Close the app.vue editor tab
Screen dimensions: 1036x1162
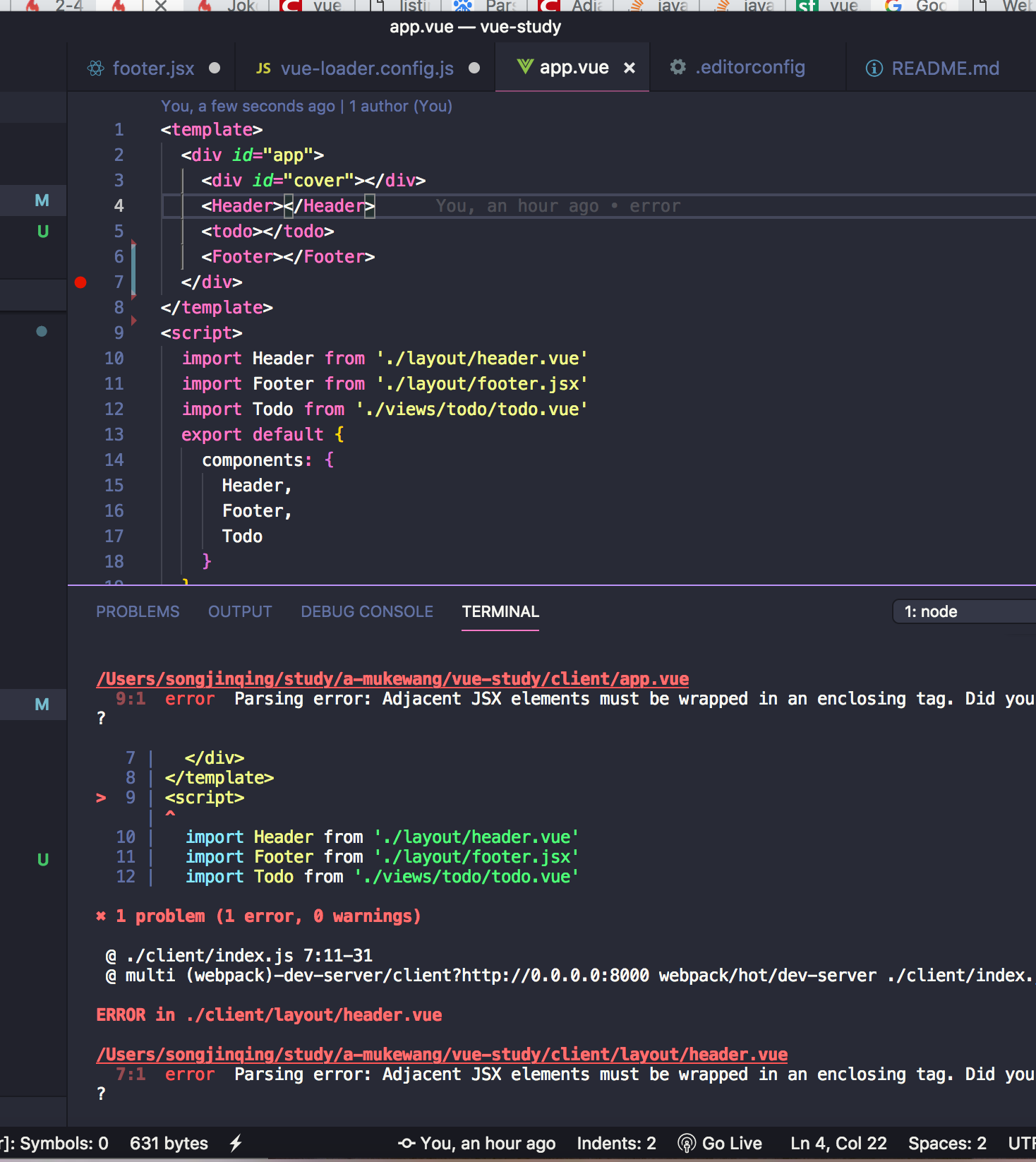point(629,68)
